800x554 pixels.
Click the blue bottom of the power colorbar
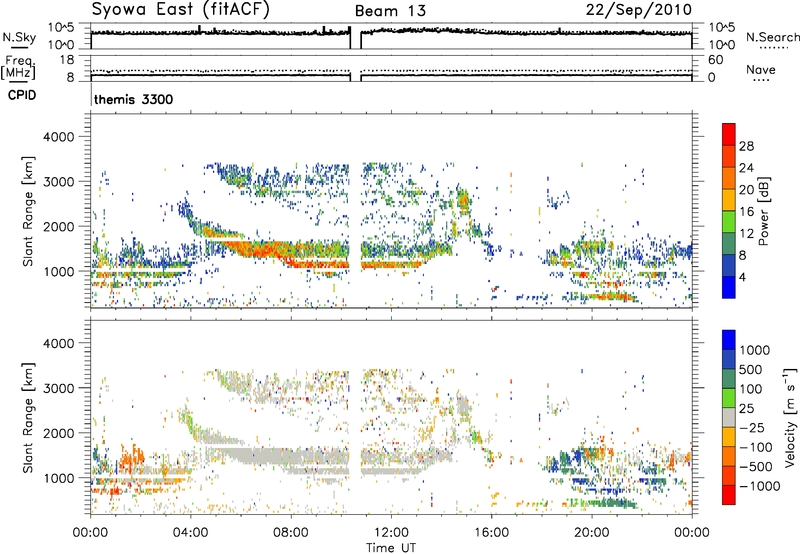pyautogui.click(x=729, y=288)
